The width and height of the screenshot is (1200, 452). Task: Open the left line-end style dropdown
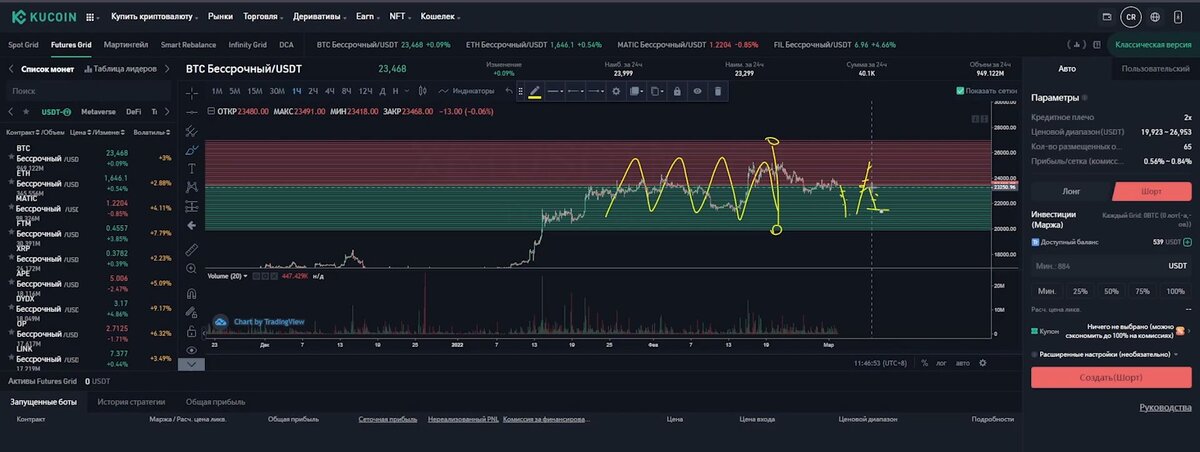pos(575,91)
